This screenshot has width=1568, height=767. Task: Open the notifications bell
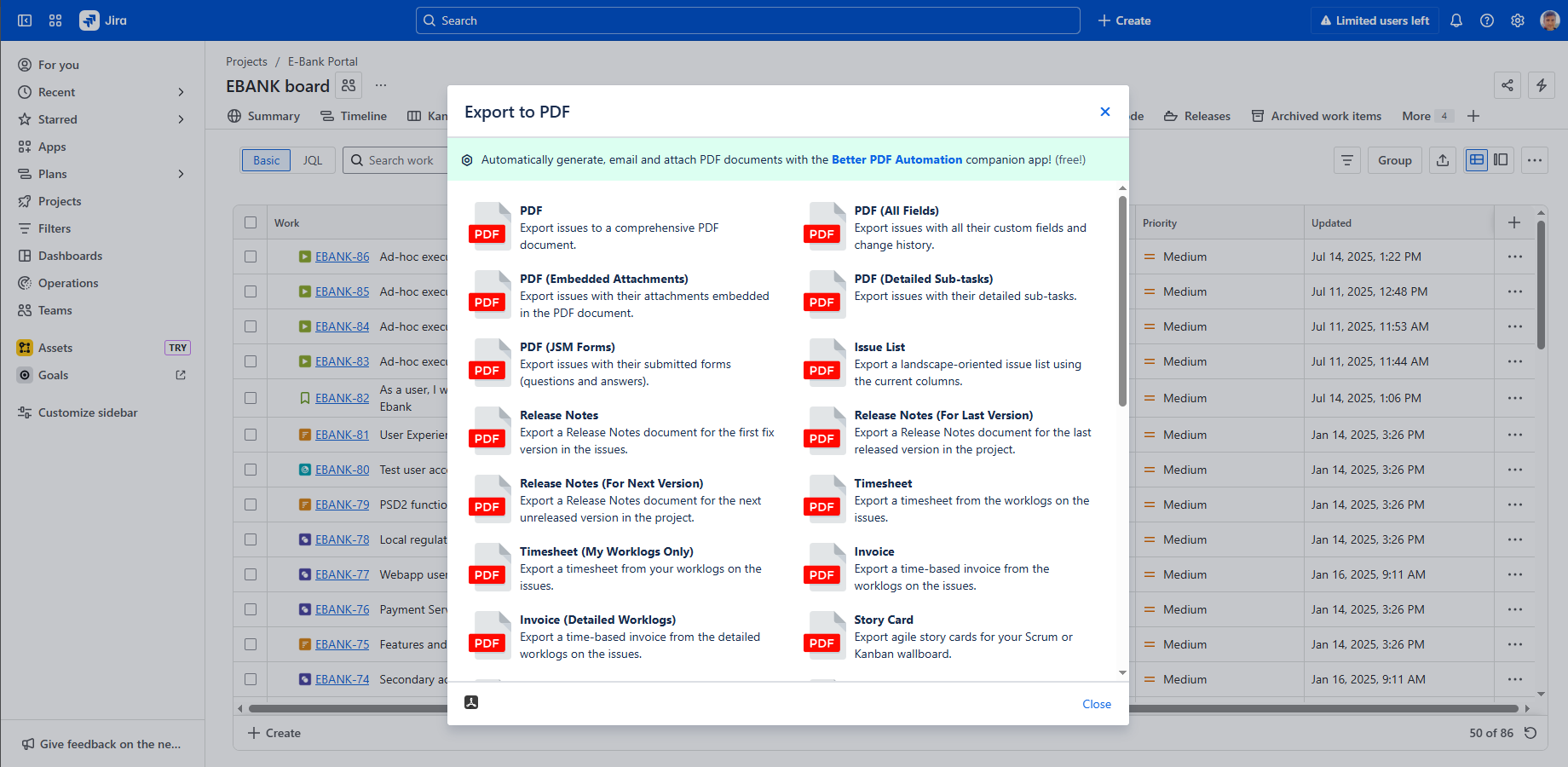coord(1456,20)
